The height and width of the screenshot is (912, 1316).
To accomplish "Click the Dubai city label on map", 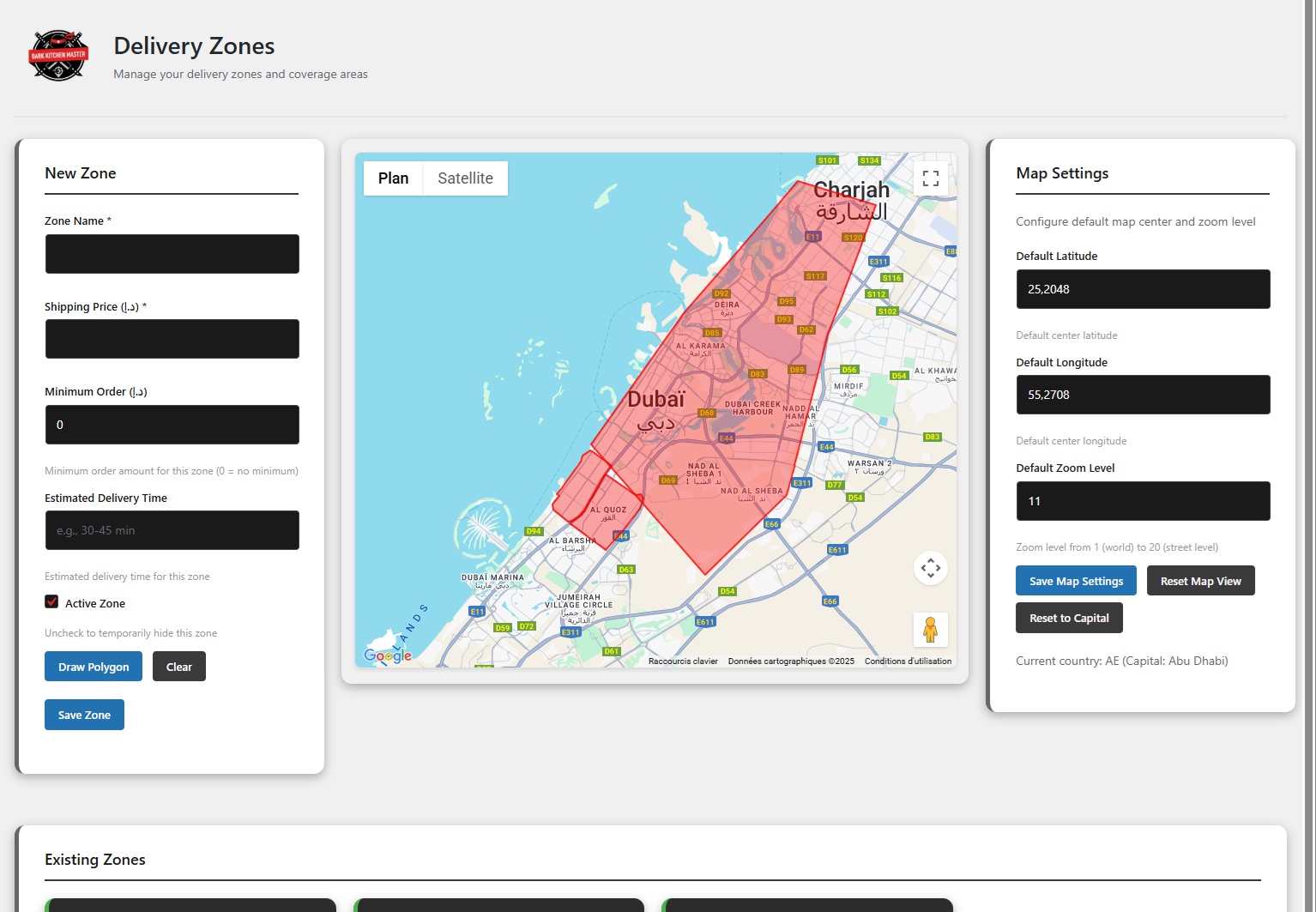I will point(656,400).
